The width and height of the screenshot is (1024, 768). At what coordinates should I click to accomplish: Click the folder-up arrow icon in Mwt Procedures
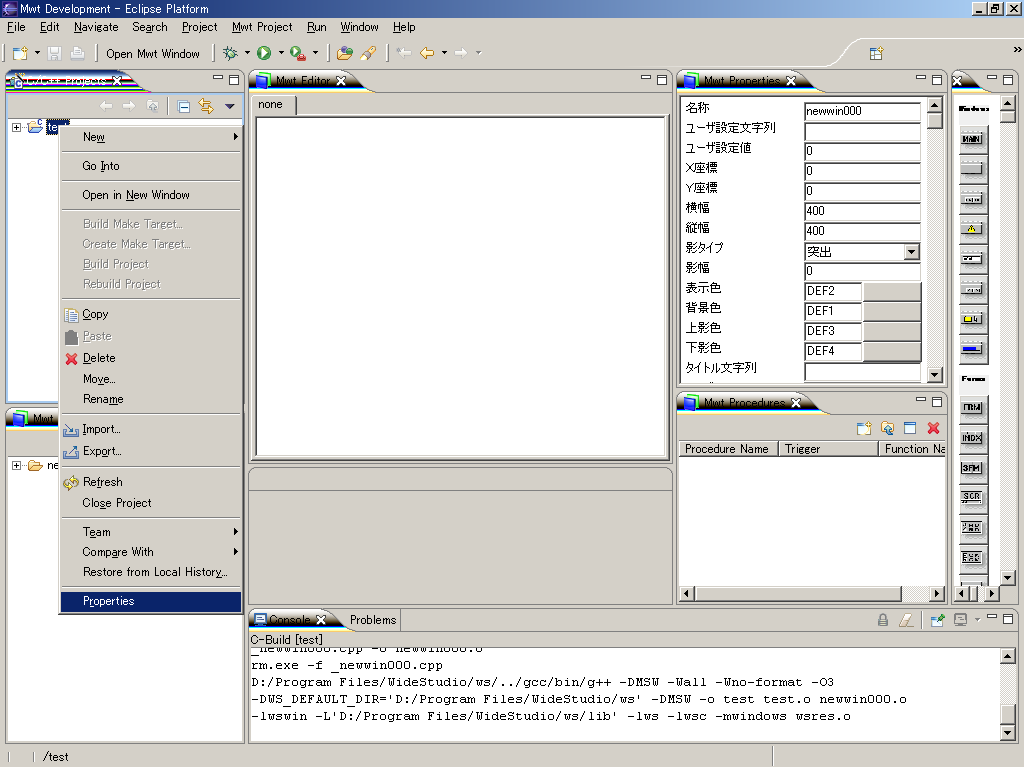[887, 428]
